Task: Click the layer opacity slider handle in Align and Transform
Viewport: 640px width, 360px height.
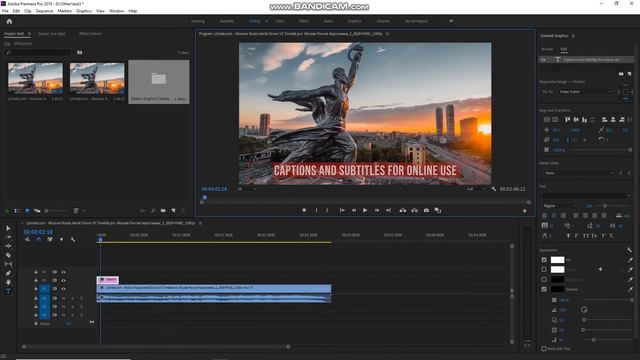Action: [630, 150]
